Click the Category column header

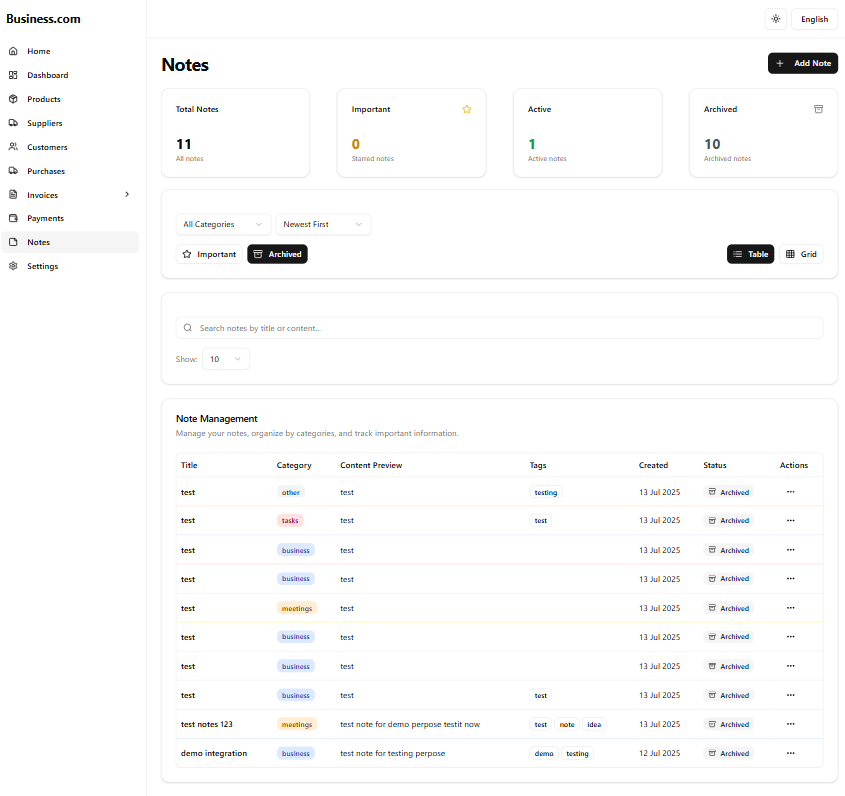tap(294, 465)
